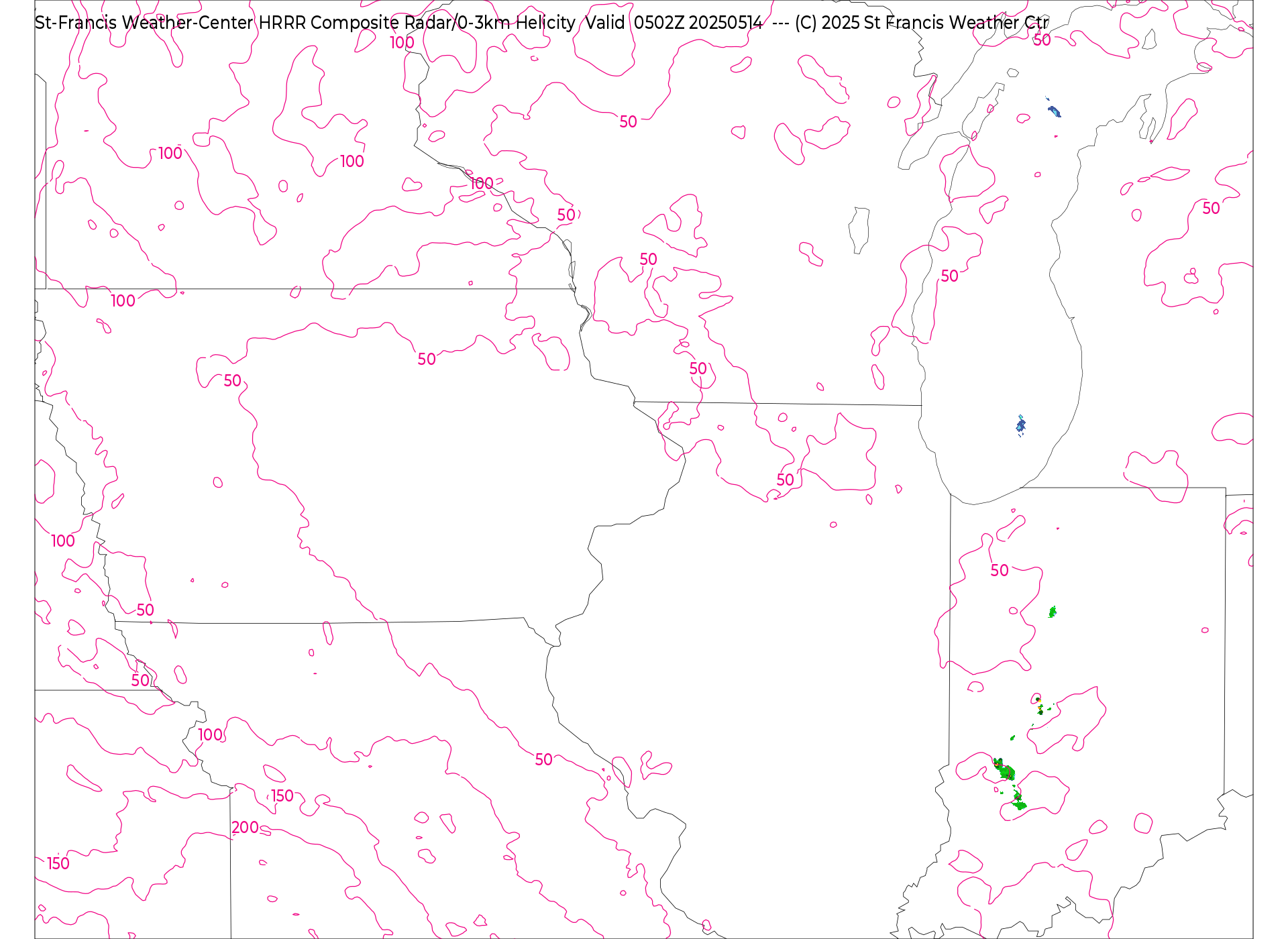The width and height of the screenshot is (1288, 939).
Task: Click the "(C) 2025 St Francis Weather Ctr" copyright text
Action: tap(922, 23)
